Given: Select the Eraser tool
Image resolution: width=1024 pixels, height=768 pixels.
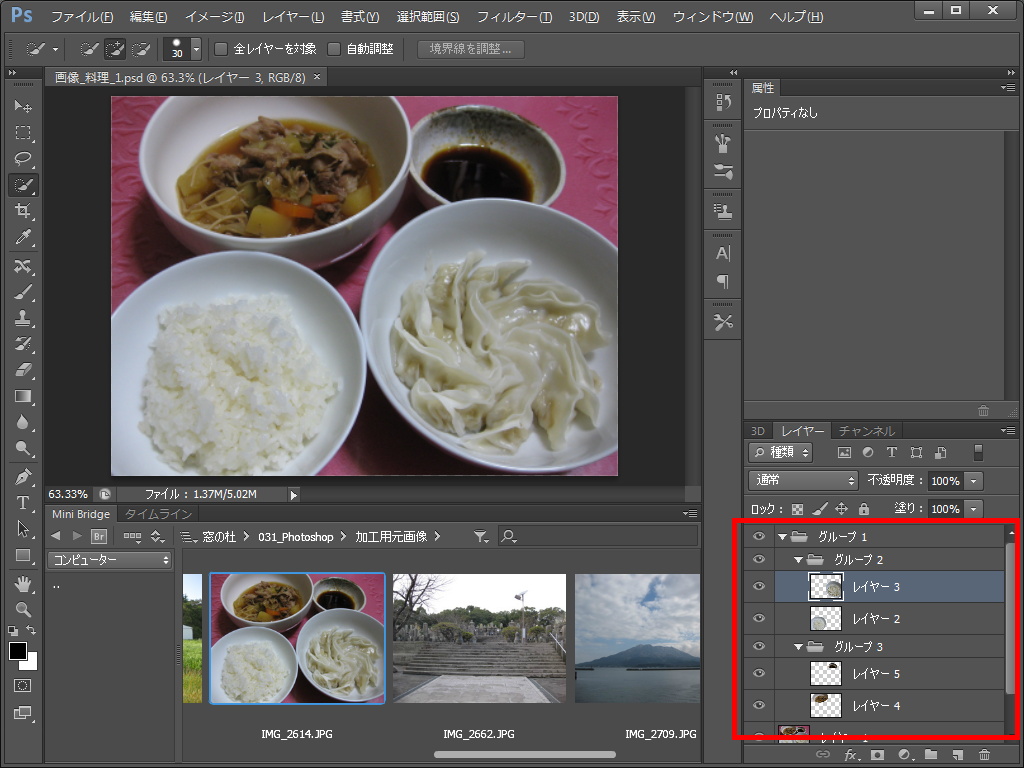Looking at the screenshot, I should click(23, 370).
